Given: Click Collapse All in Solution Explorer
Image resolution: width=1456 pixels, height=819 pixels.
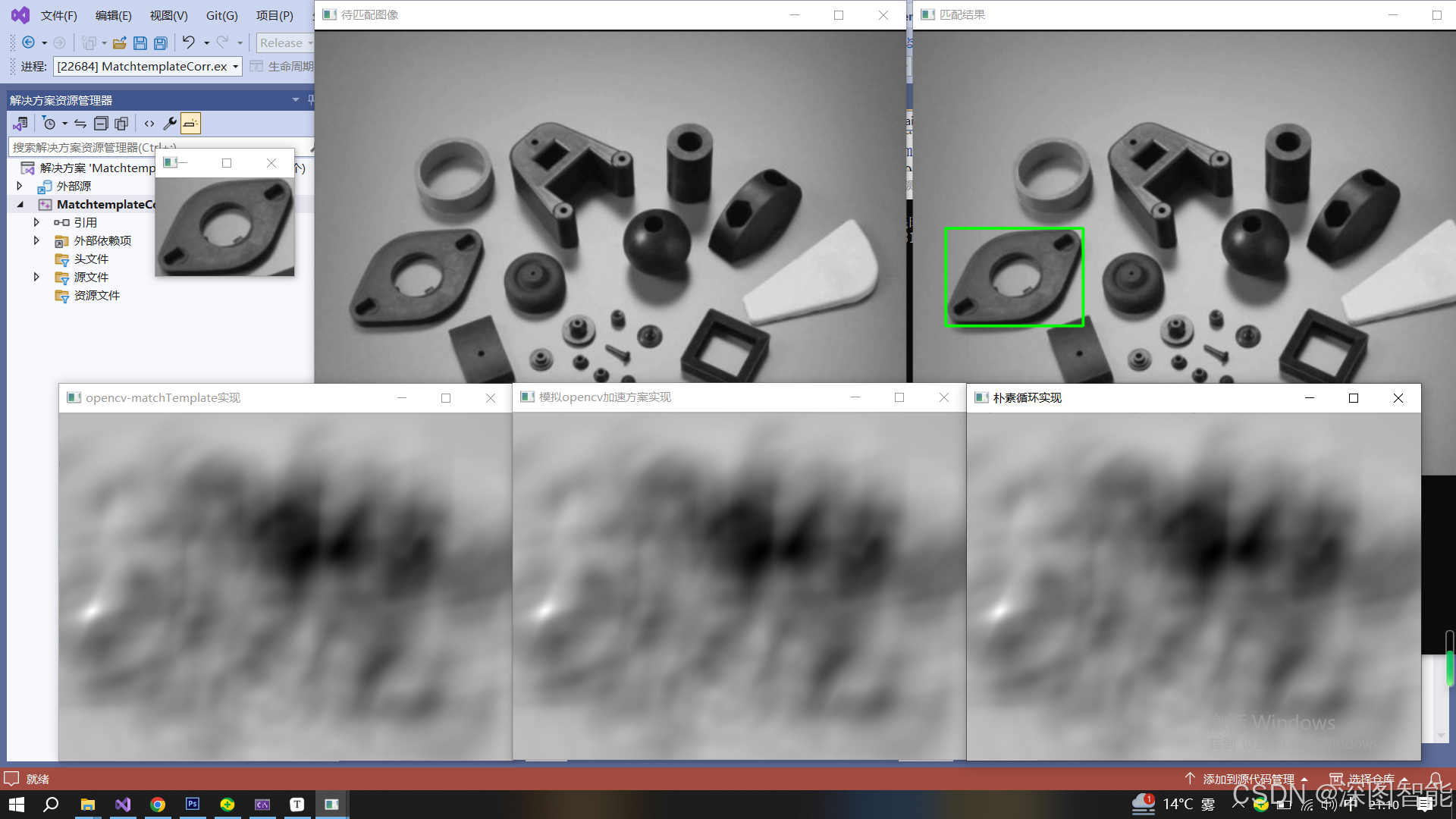Looking at the screenshot, I should pyautogui.click(x=101, y=124).
